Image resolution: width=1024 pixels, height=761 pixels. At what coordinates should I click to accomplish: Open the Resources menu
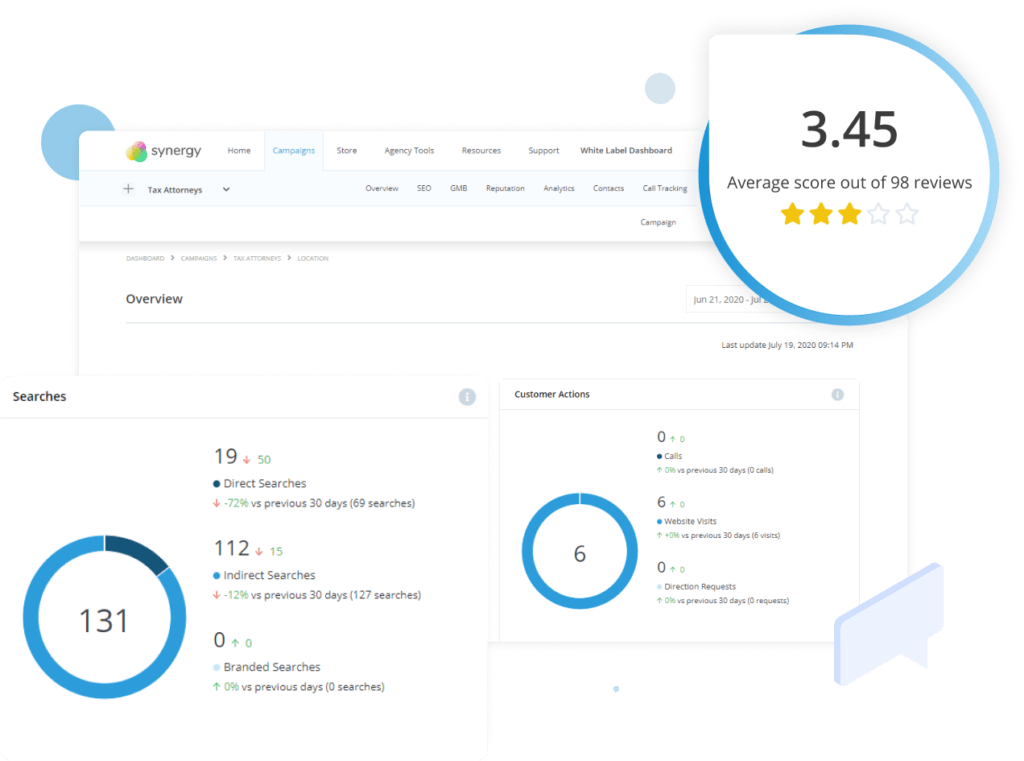[x=481, y=150]
